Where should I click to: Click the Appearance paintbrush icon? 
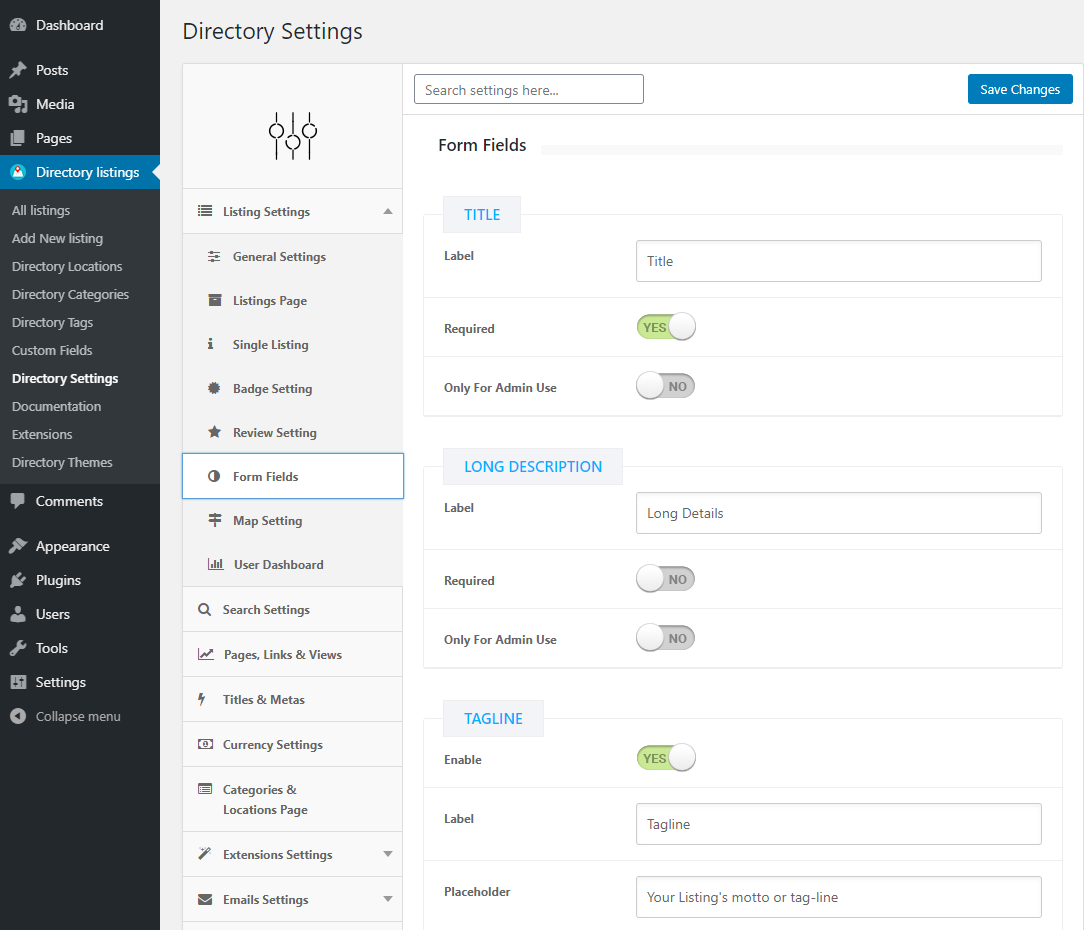18,546
